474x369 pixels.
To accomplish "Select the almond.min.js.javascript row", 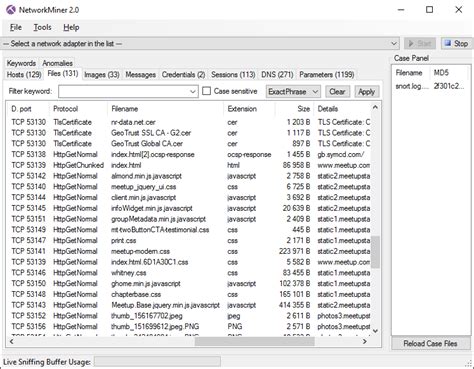I will point(189,176).
